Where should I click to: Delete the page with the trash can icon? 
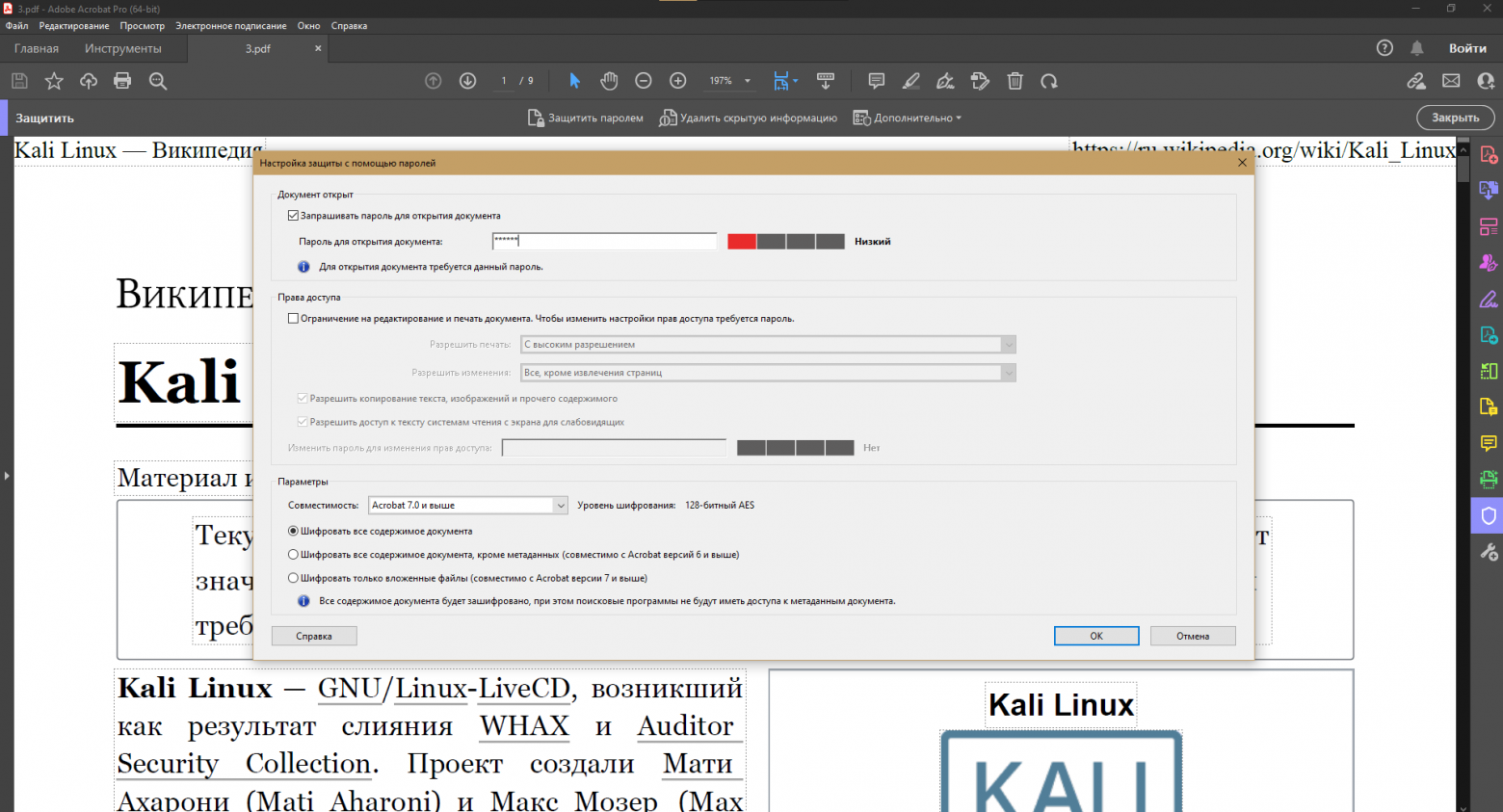pos(1015,81)
